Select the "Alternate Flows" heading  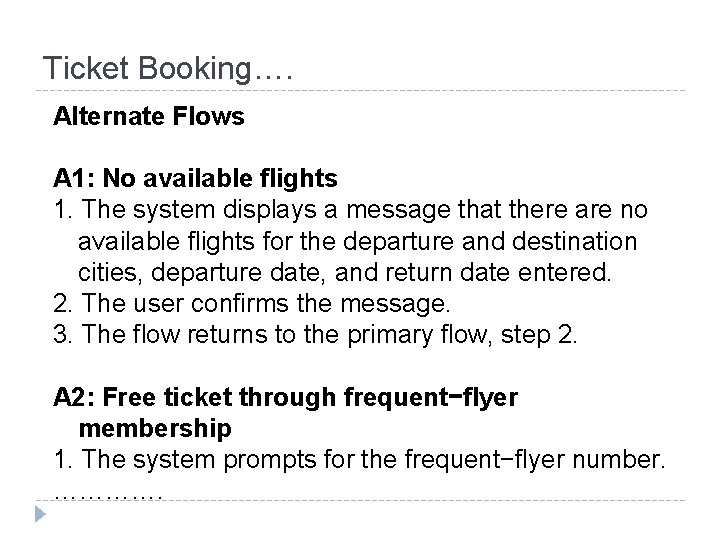(149, 117)
